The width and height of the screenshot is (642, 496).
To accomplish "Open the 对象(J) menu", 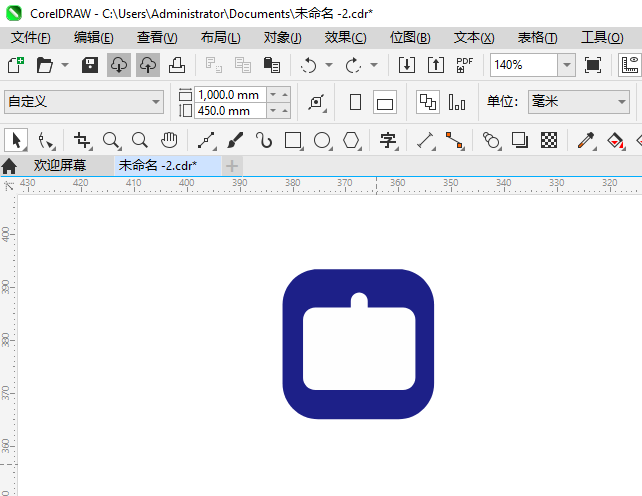I will click(x=283, y=38).
